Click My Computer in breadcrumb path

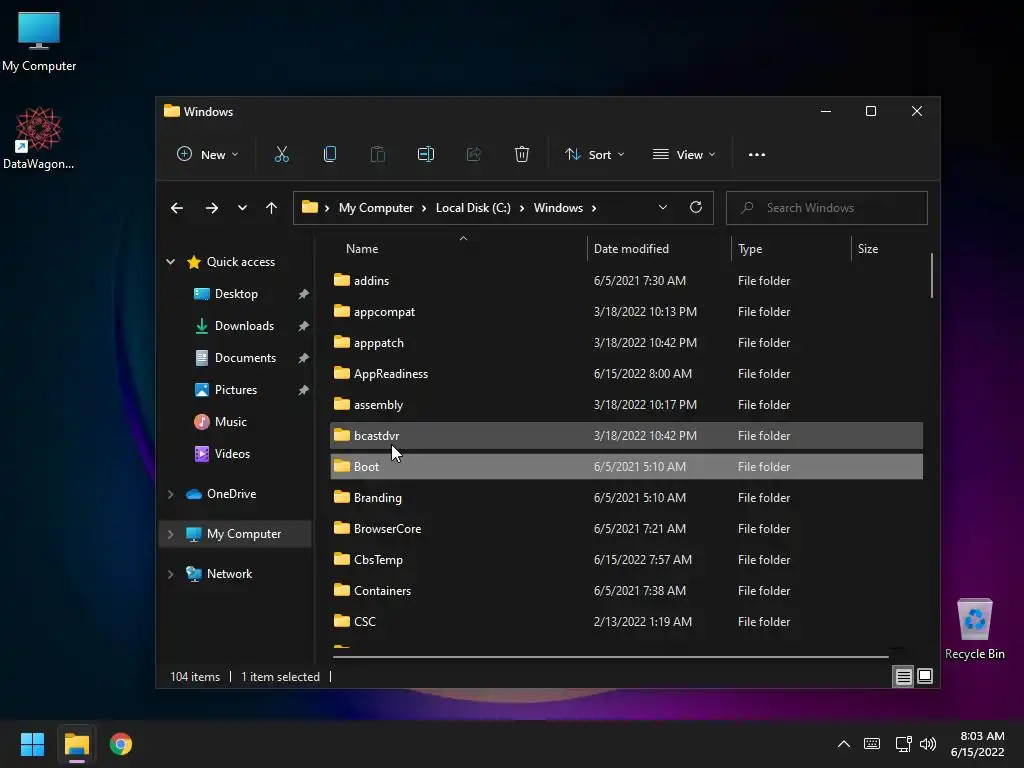click(x=376, y=208)
